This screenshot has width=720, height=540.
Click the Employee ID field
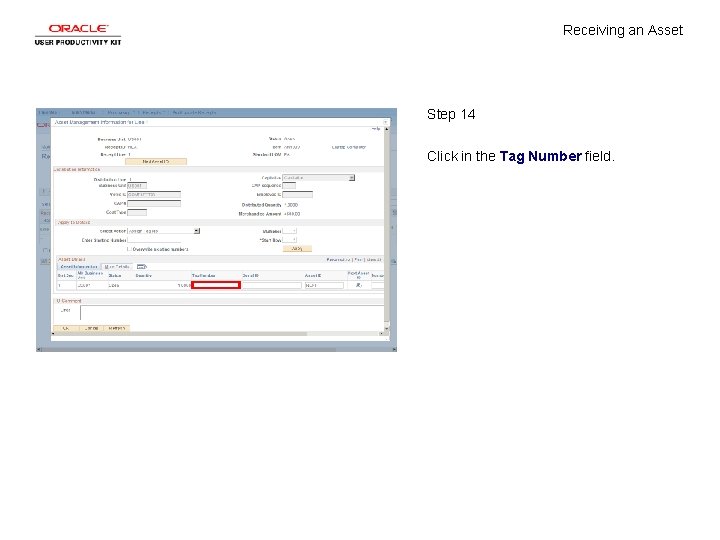tap(298, 194)
